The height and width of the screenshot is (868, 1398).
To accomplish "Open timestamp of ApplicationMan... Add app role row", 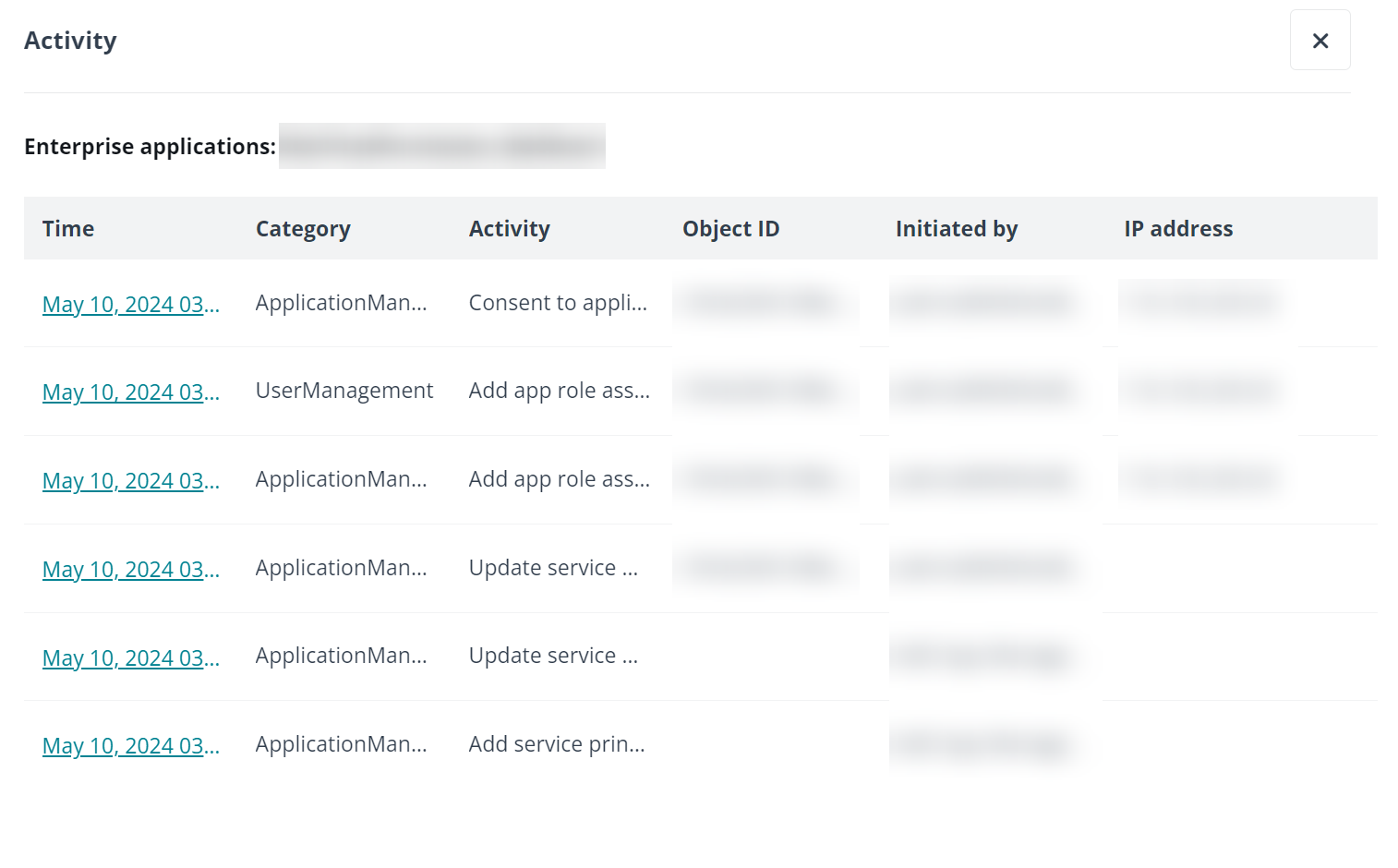I will click(130, 481).
